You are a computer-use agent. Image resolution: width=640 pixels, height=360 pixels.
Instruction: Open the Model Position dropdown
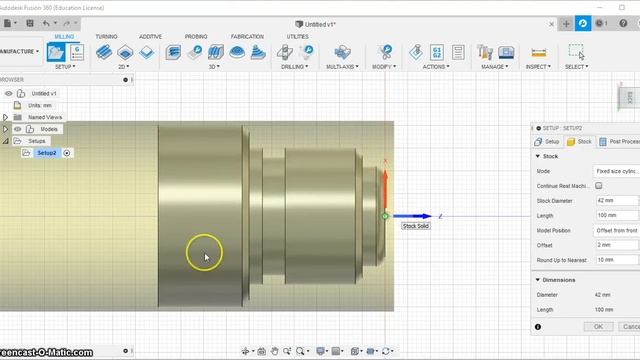click(616, 230)
